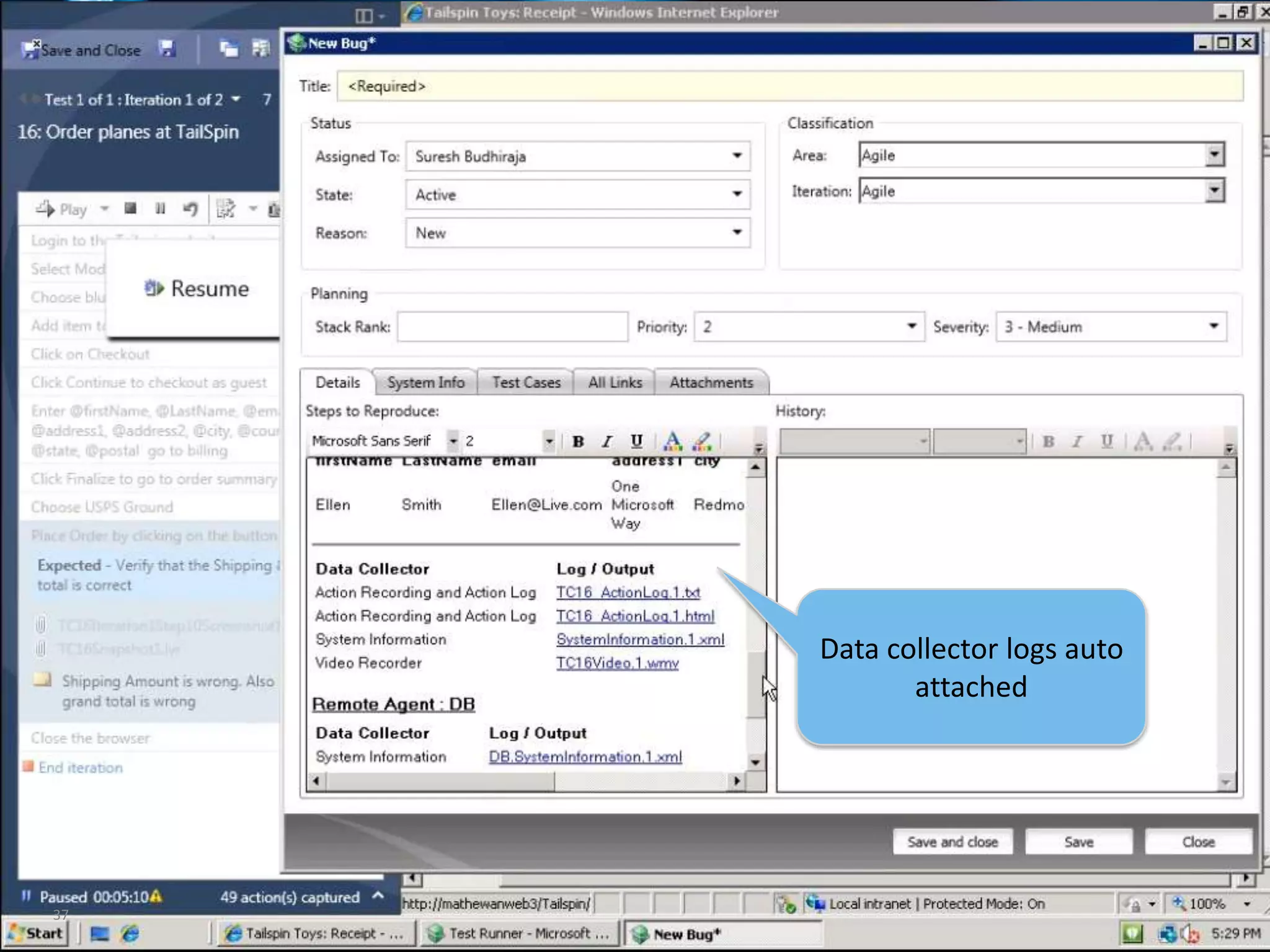This screenshot has height=952, width=1270.
Task: Click the floppy disk save icon in Test Runner
Action: (167, 49)
